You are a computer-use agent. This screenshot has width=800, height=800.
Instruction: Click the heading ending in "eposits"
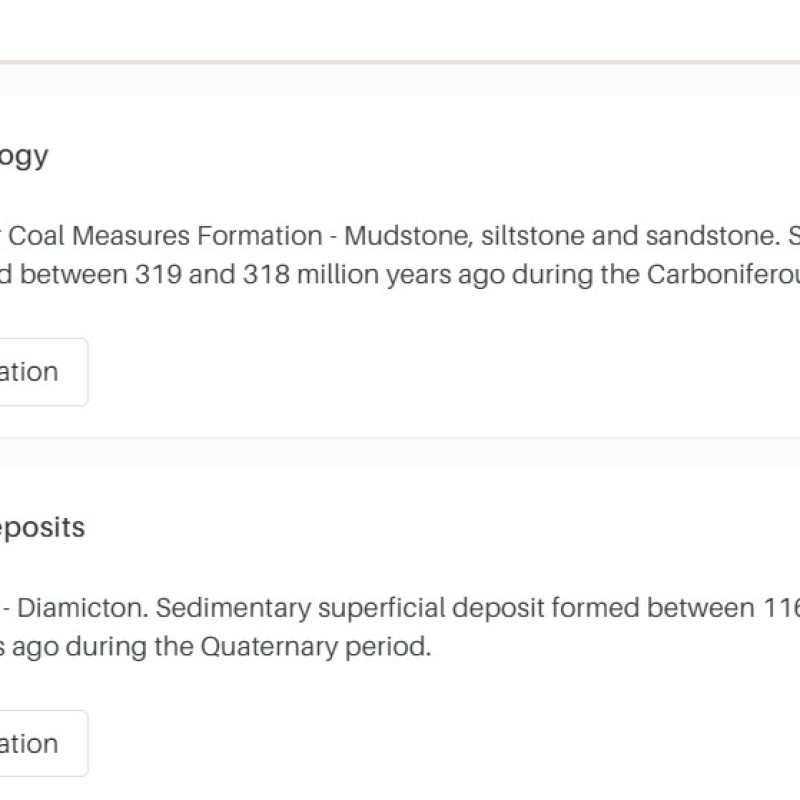[x=42, y=528]
